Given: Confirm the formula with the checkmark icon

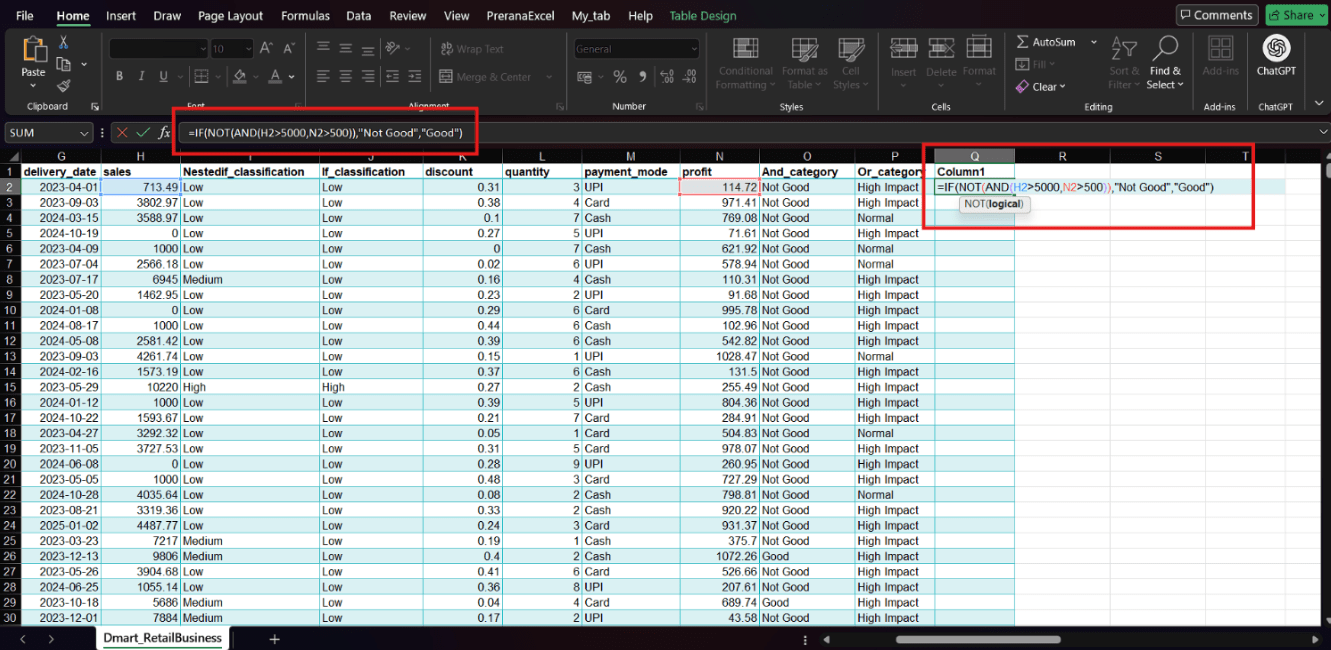Looking at the screenshot, I should point(143,132).
